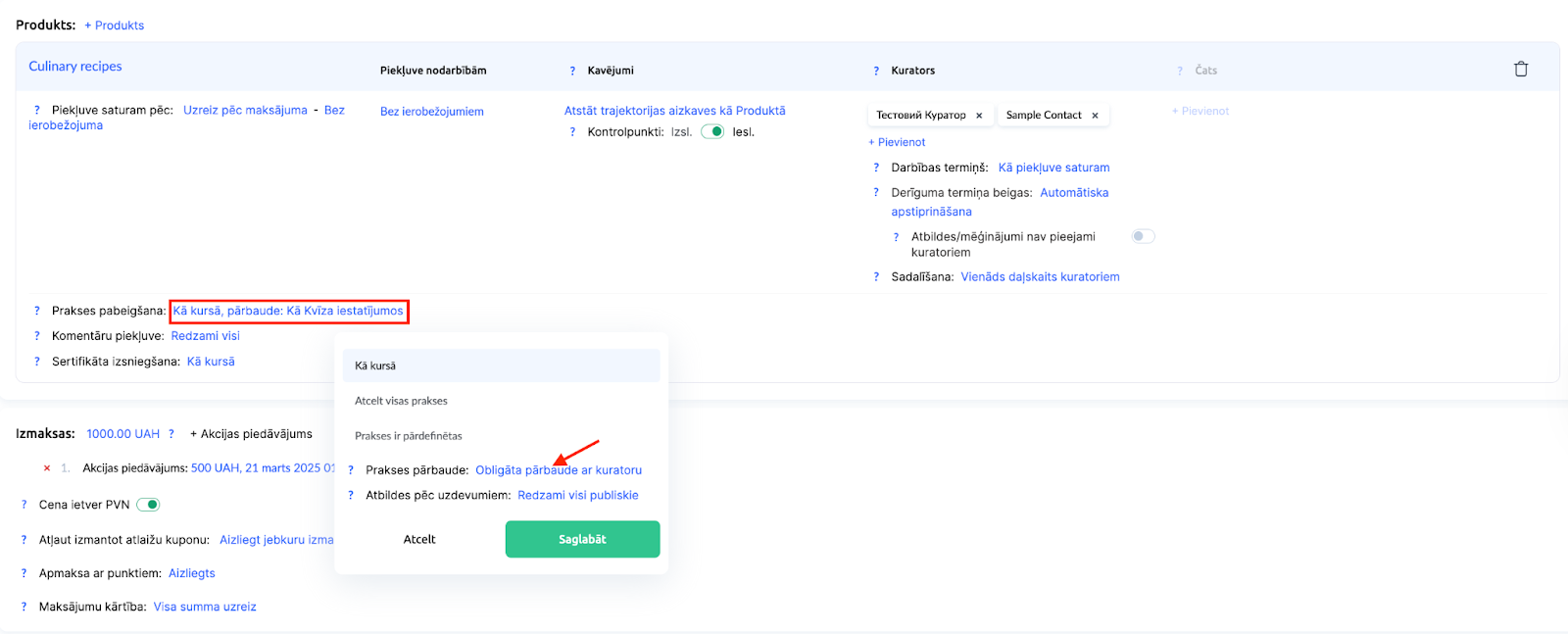This screenshot has width=1568, height=634.
Task: Select Atcelt visas prakses option
Action: pyautogui.click(x=401, y=401)
